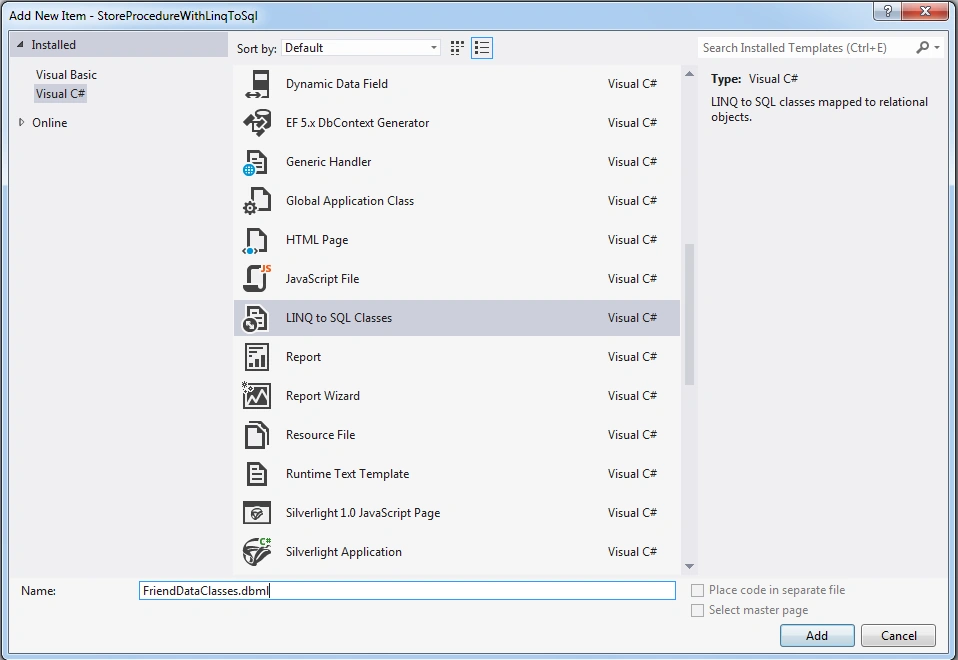958x660 pixels.
Task: Click the JavaScript File template icon
Action: coord(257,279)
